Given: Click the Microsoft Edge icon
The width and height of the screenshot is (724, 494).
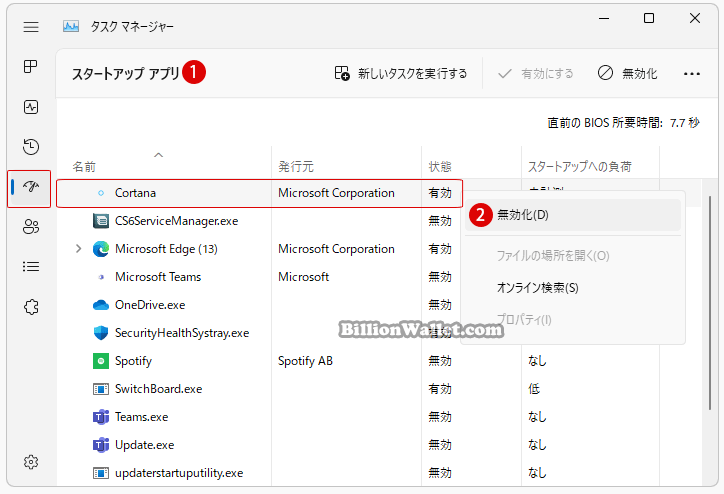Looking at the screenshot, I should click(101, 249).
